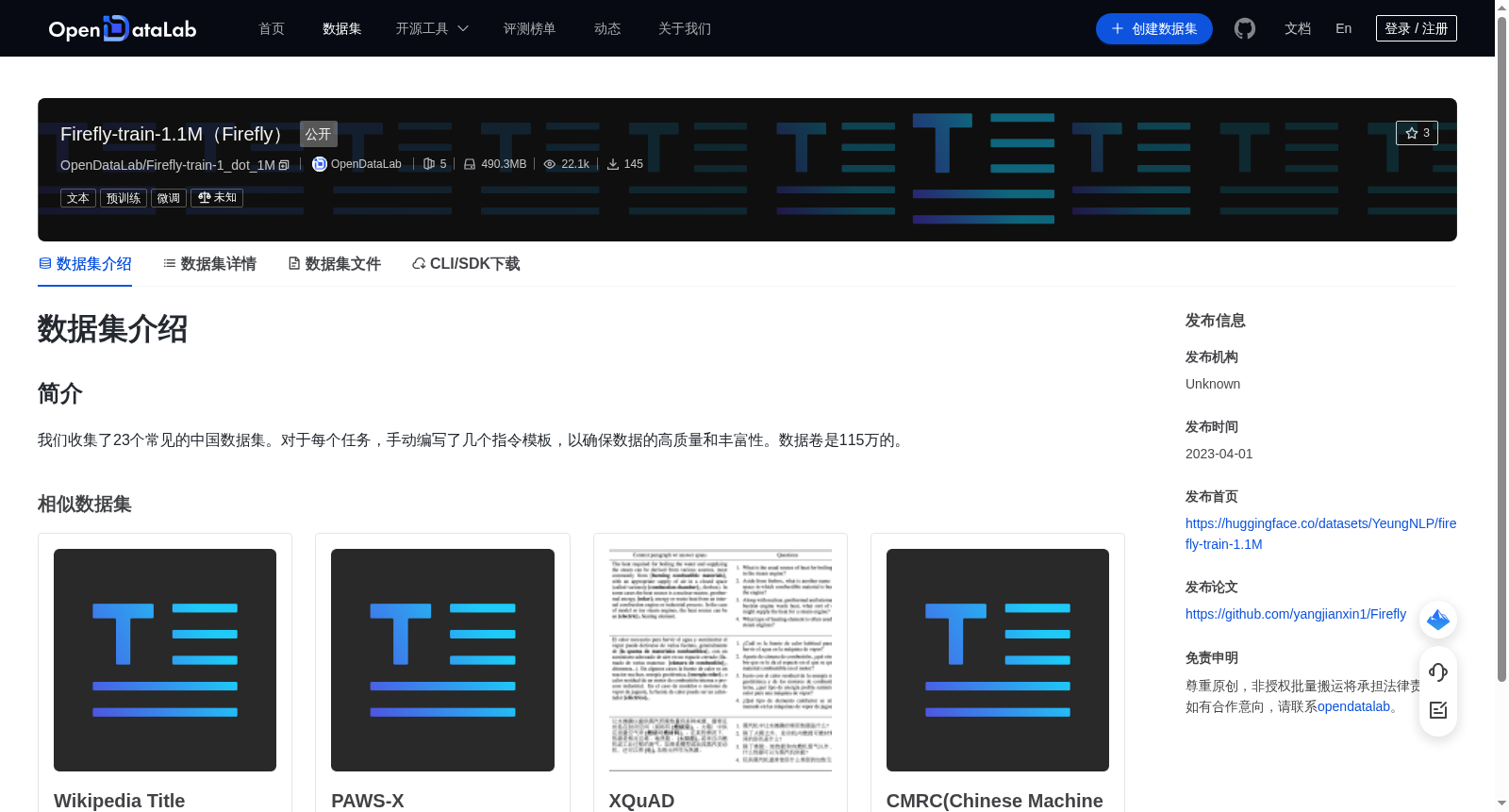Click the download count icon showing 145
The height and width of the screenshot is (812, 1509).
(x=613, y=164)
